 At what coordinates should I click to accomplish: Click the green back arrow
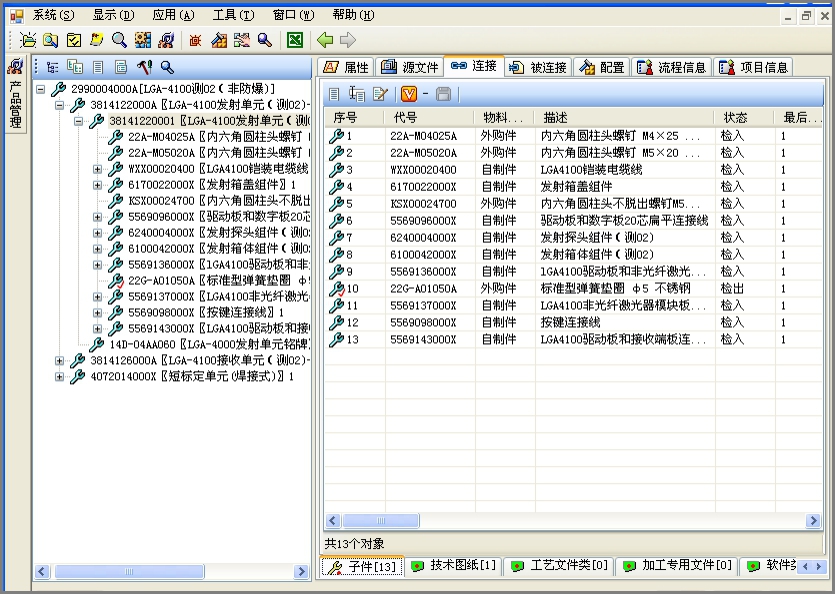(325, 40)
